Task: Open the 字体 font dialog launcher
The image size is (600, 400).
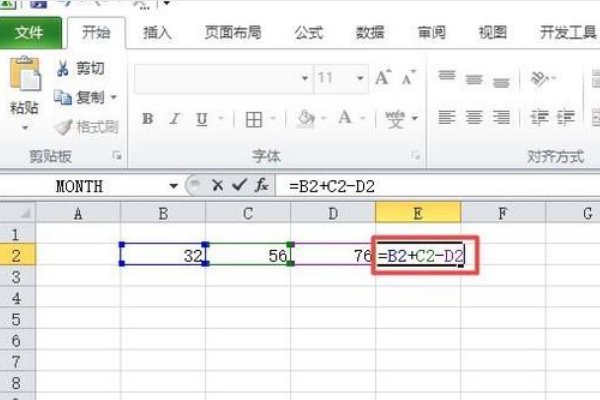Action: [x=415, y=156]
